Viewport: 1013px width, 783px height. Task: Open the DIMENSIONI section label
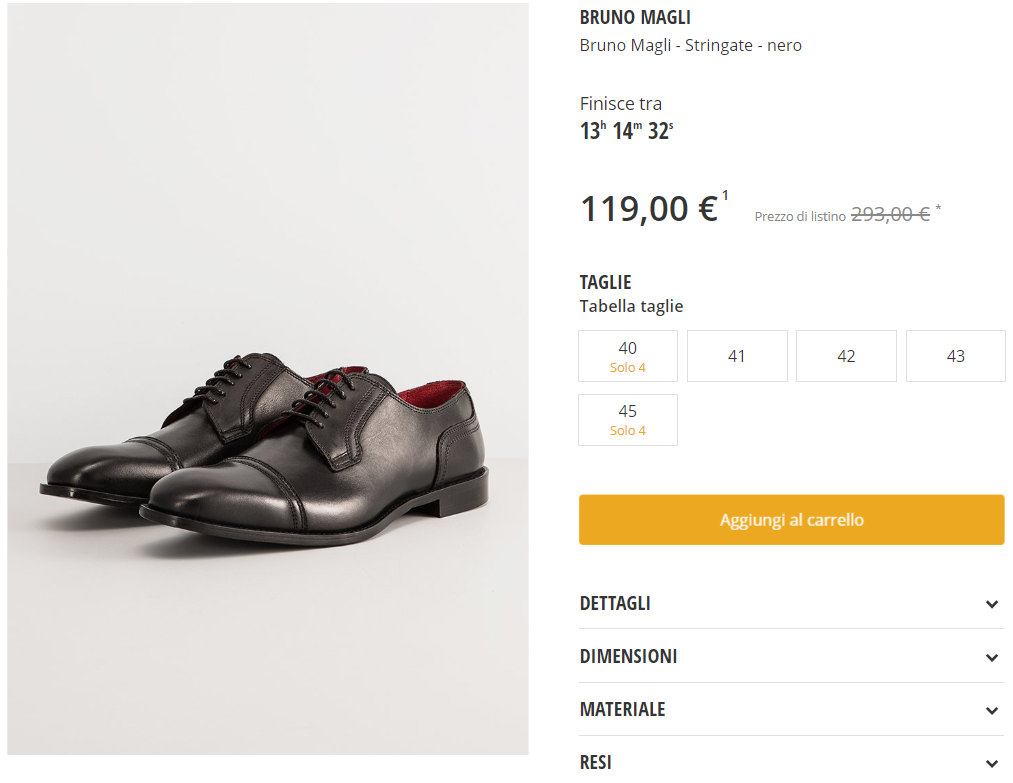click(x=628, y=656)
